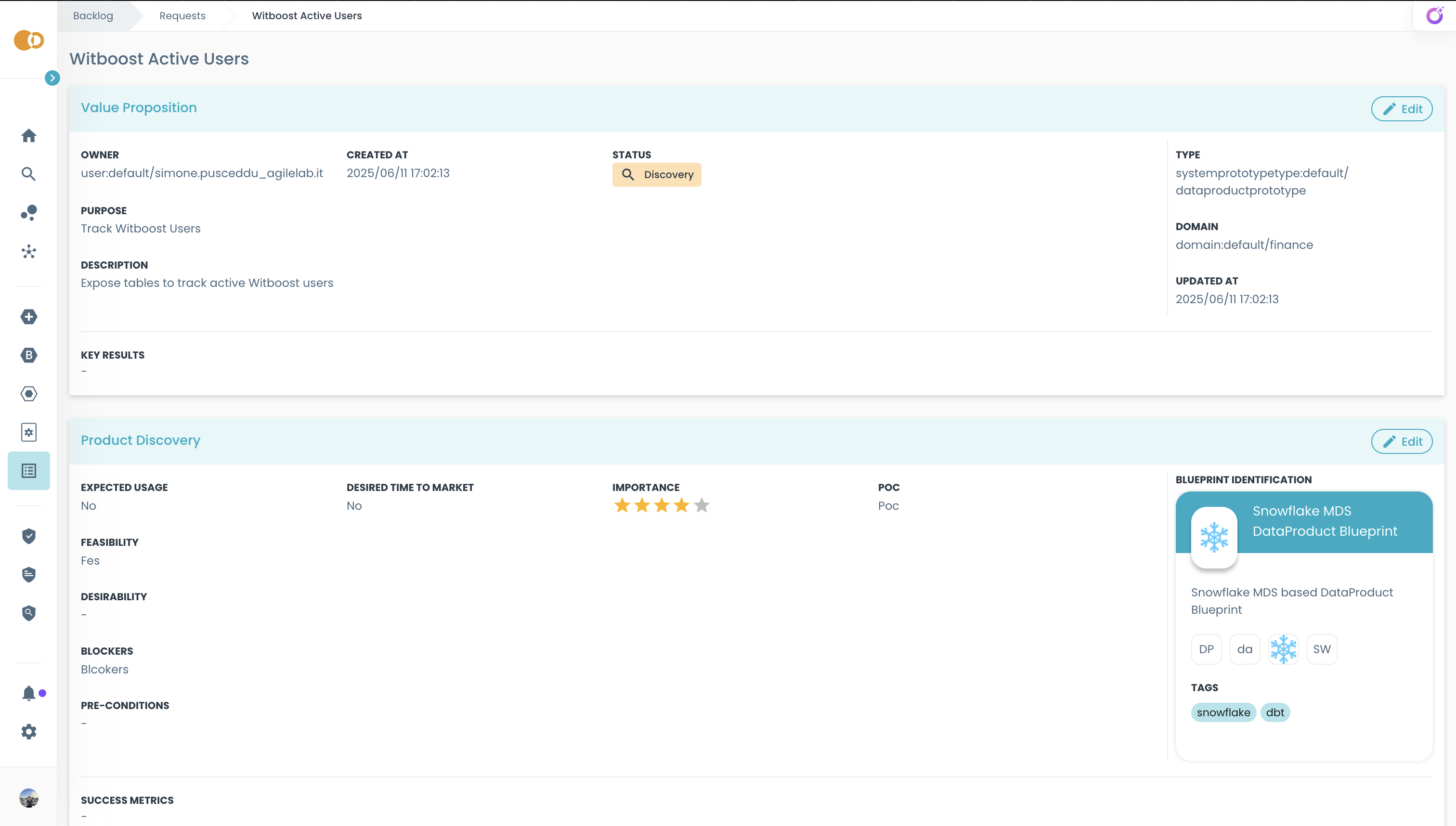Image resolution: width=1456 pixels, height=826 pixels.
Task: Click the Blcokers value text
Action: pos(104,670)
